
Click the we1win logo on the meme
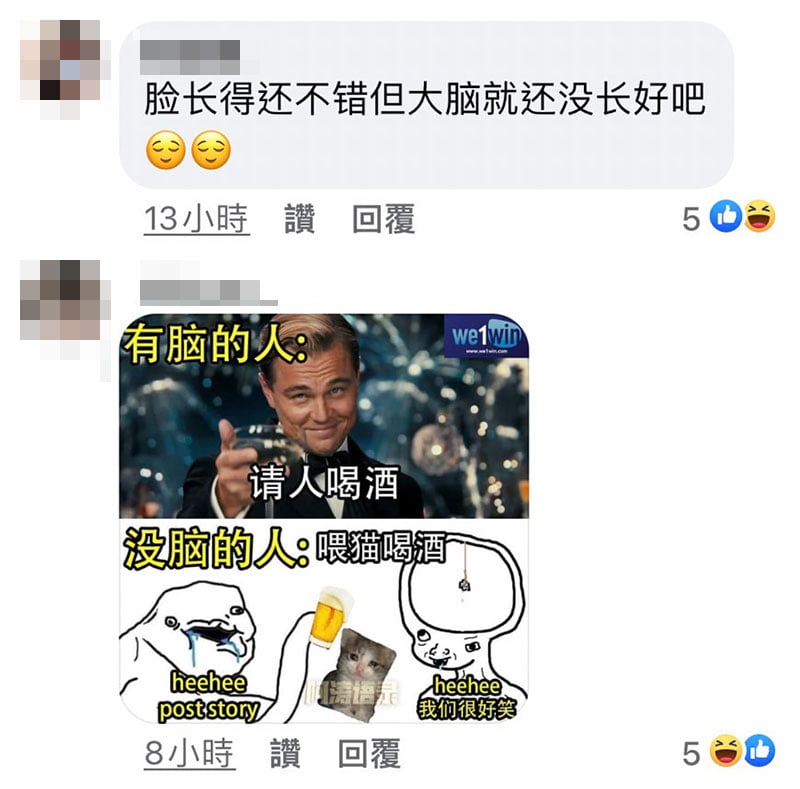pyautogui.click(x=486, y=337)
